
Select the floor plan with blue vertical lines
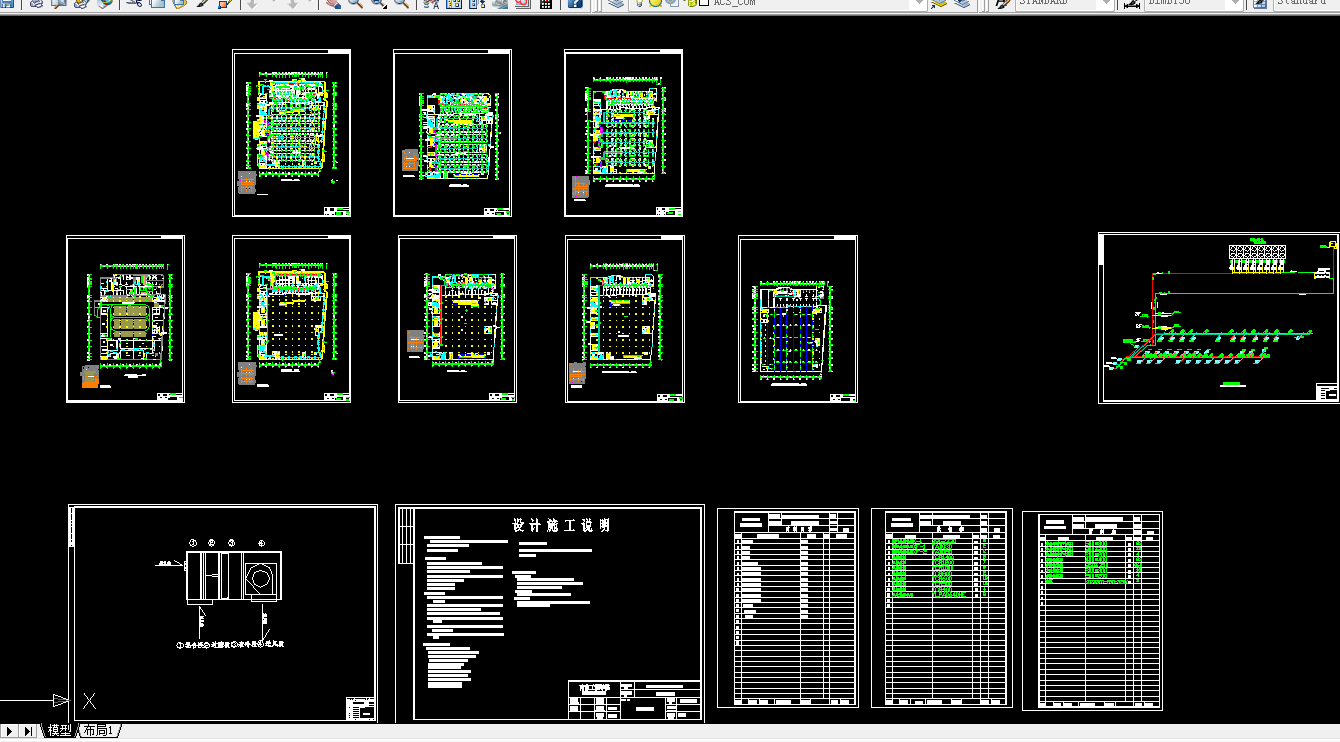click(798, 319)
